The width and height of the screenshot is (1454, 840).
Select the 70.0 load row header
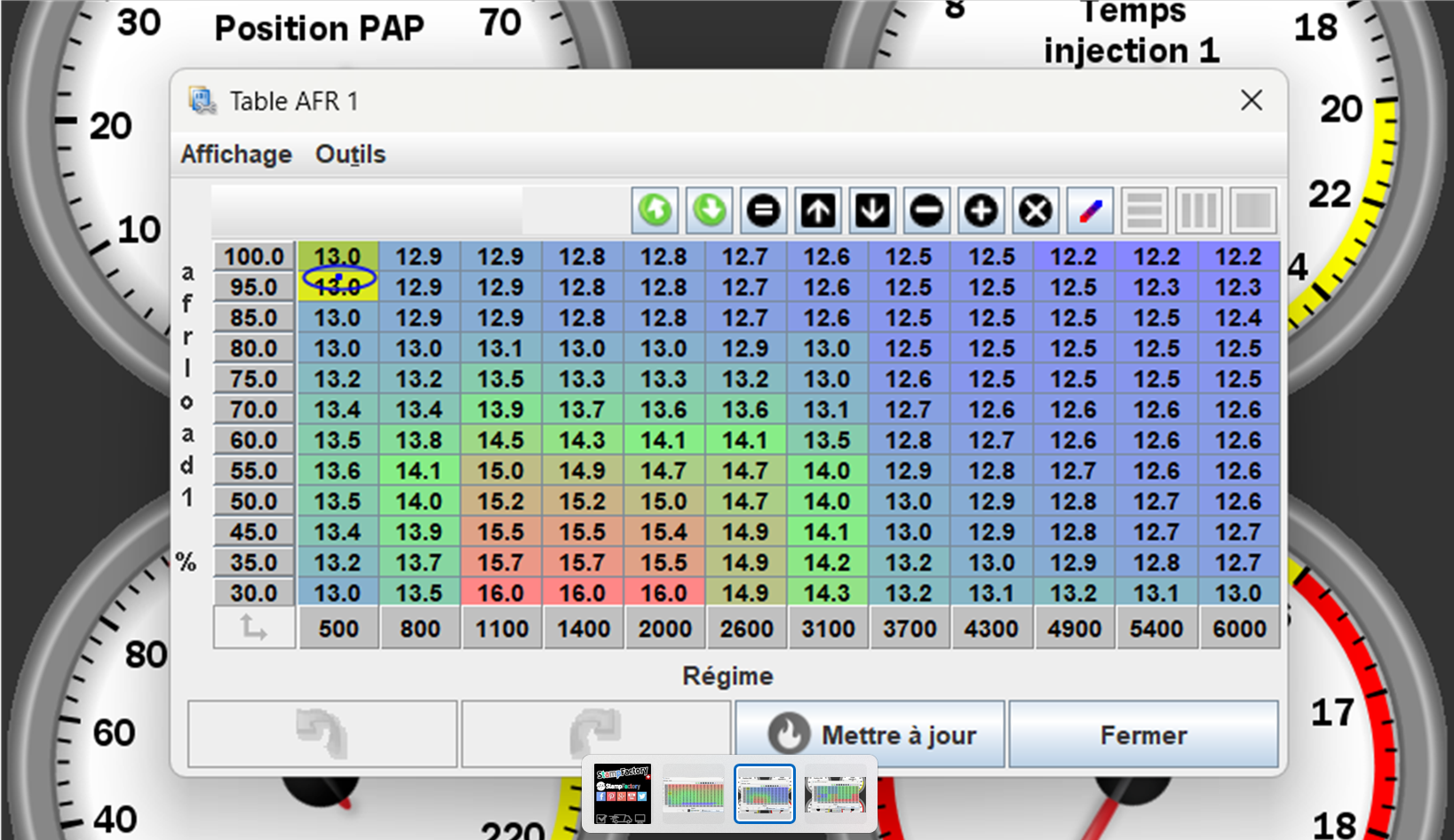point(254,409)
